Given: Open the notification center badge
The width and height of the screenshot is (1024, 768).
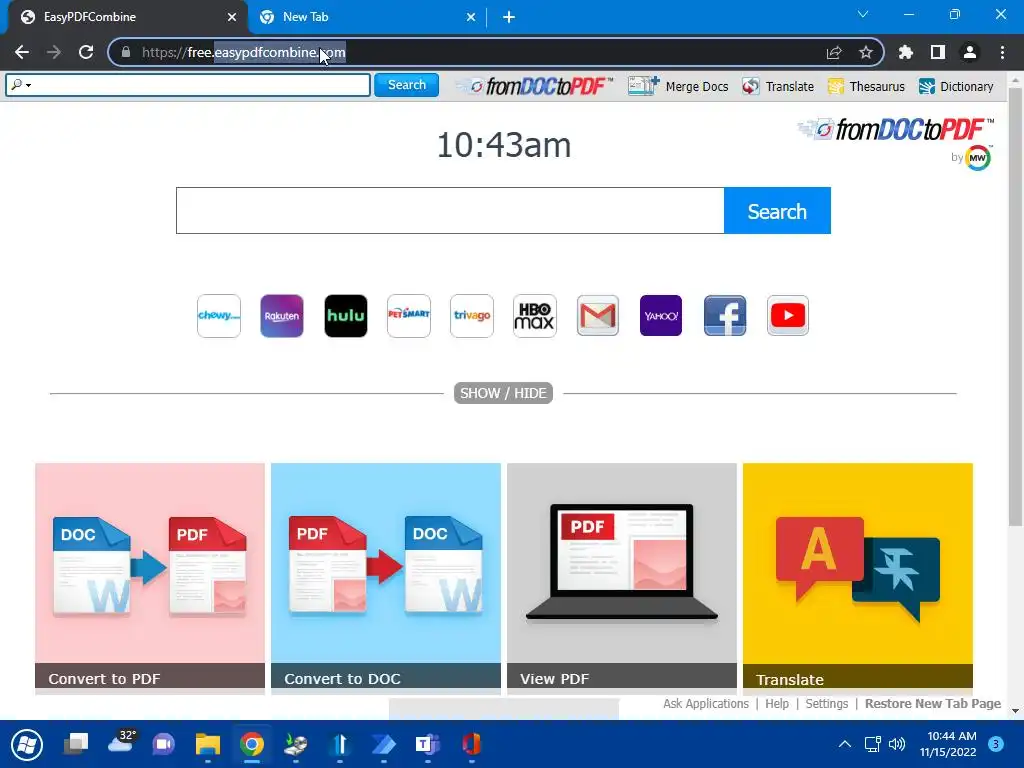Looking at the screenshot, I should (996, 744).
